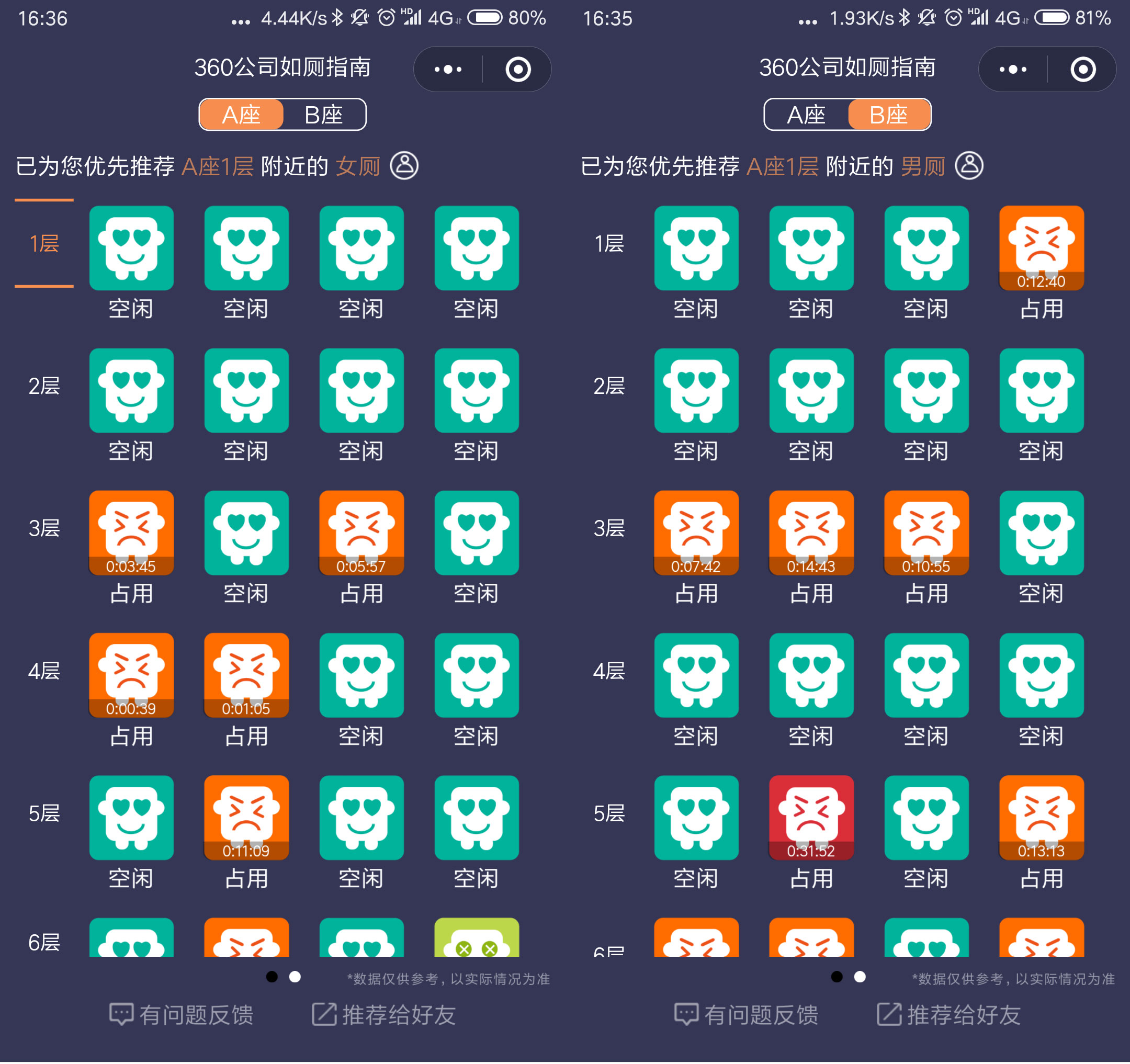The height and width of the screenshot is (1064, 1130).
Task: Tap the alarm clock icon in left status bar
Action: [387, 18]
